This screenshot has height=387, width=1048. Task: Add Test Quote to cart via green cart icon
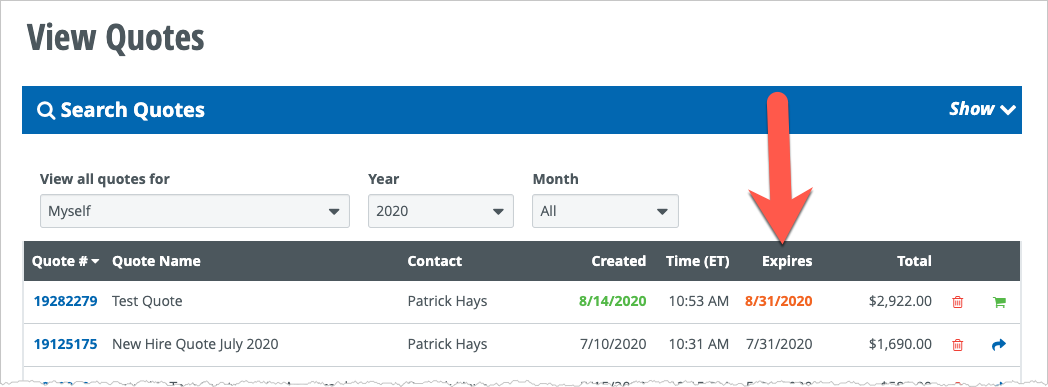point(999,302)
